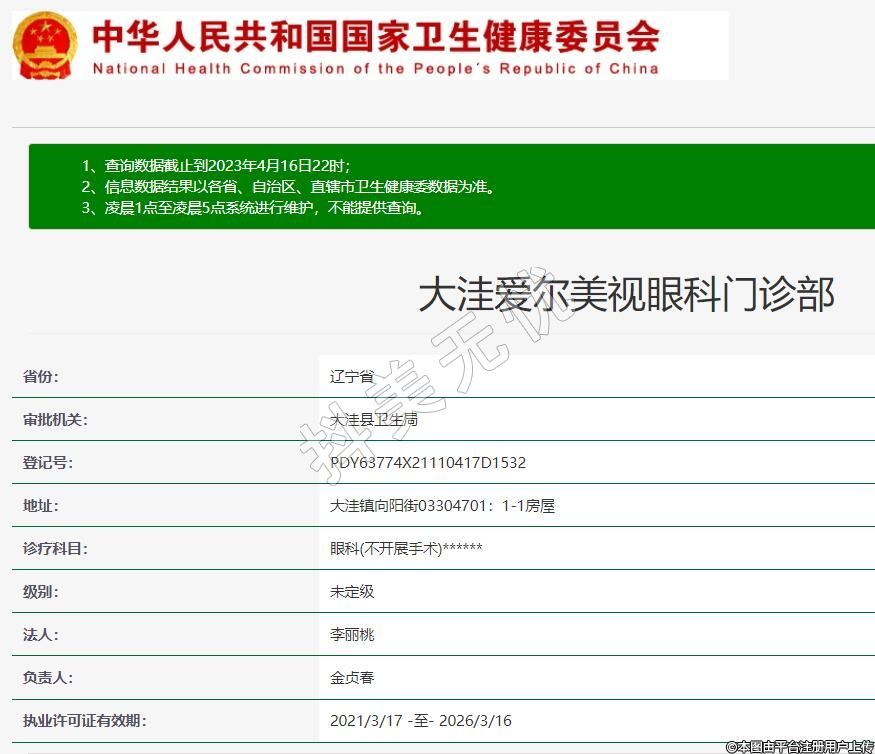The width and height of the screenshot is (875, 754).
Task: Select the 辽宁省 province value
Action: click(352, 377)
